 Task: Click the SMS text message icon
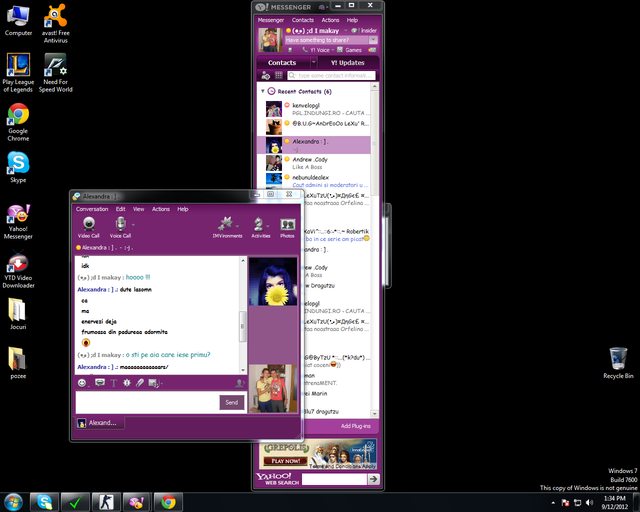click(x=100, y=383)
